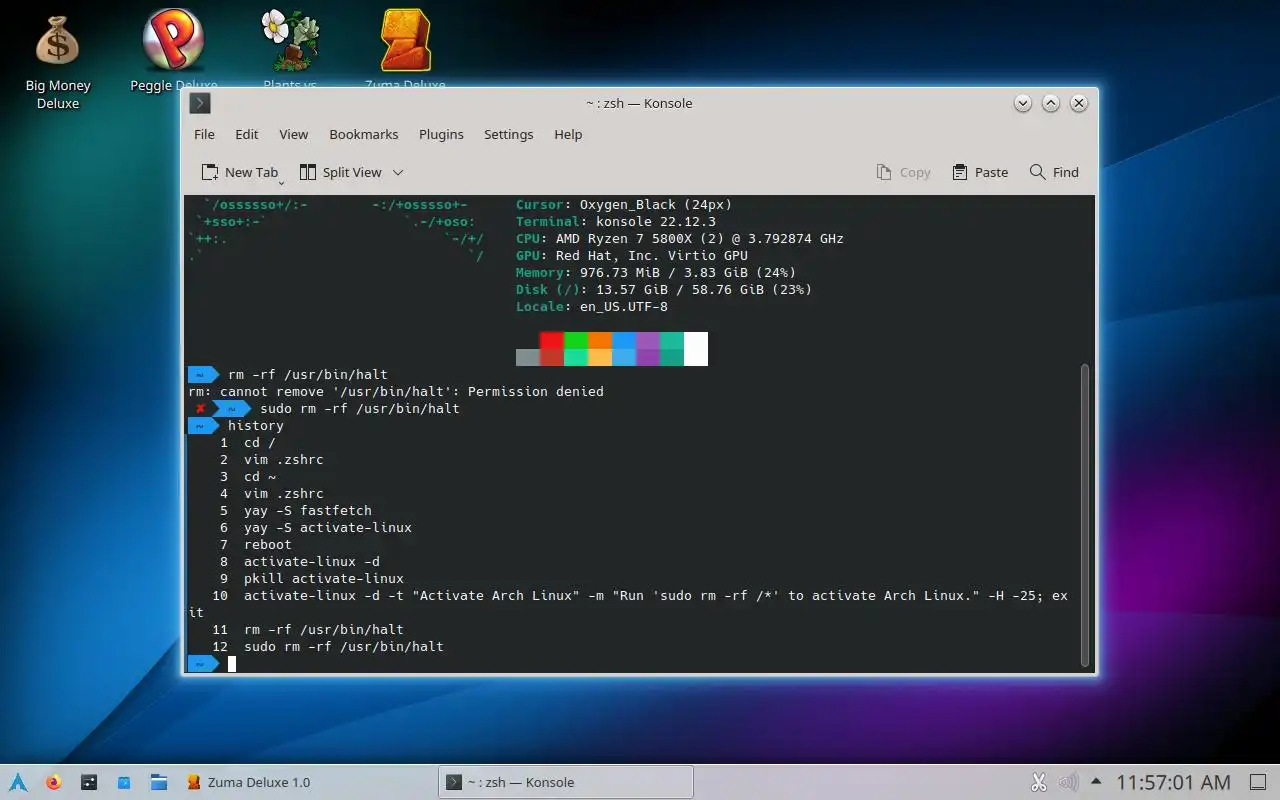This screenshot has height=800, width=1280.
Task: Open the volume speaker tray icon
Action: click(x=1068, y=782)
